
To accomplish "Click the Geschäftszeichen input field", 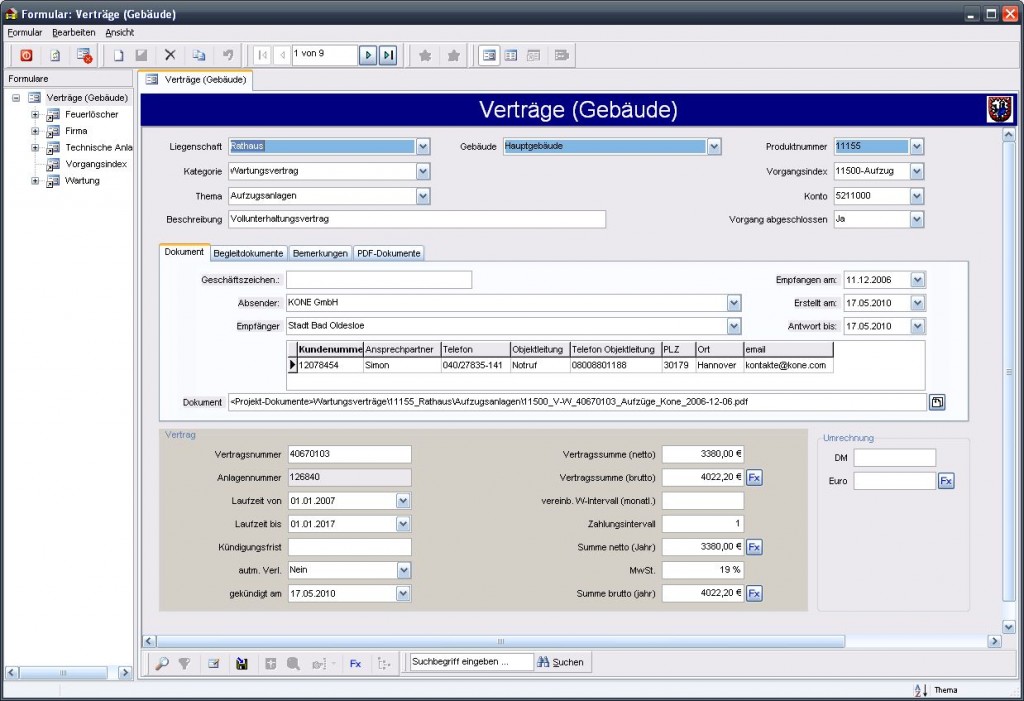I will coord(378,280).
